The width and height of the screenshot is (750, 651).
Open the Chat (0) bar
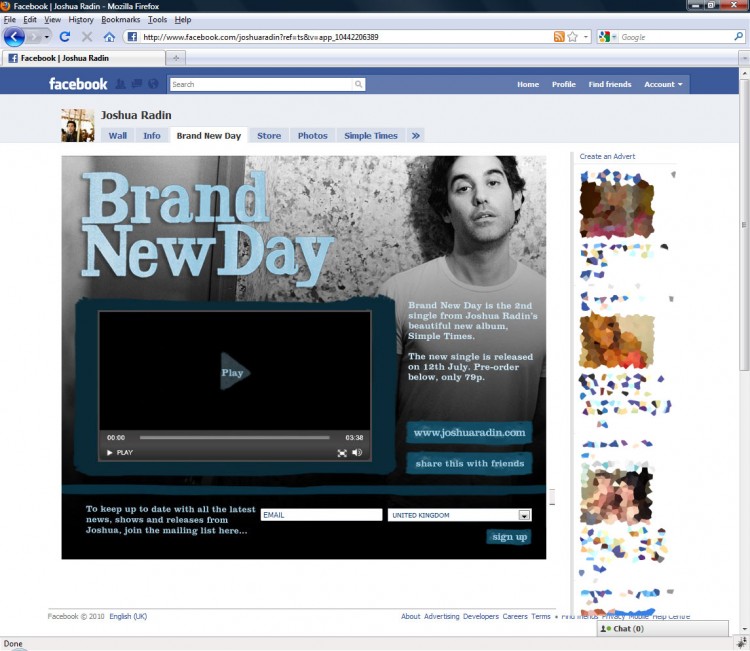(663, 629)
